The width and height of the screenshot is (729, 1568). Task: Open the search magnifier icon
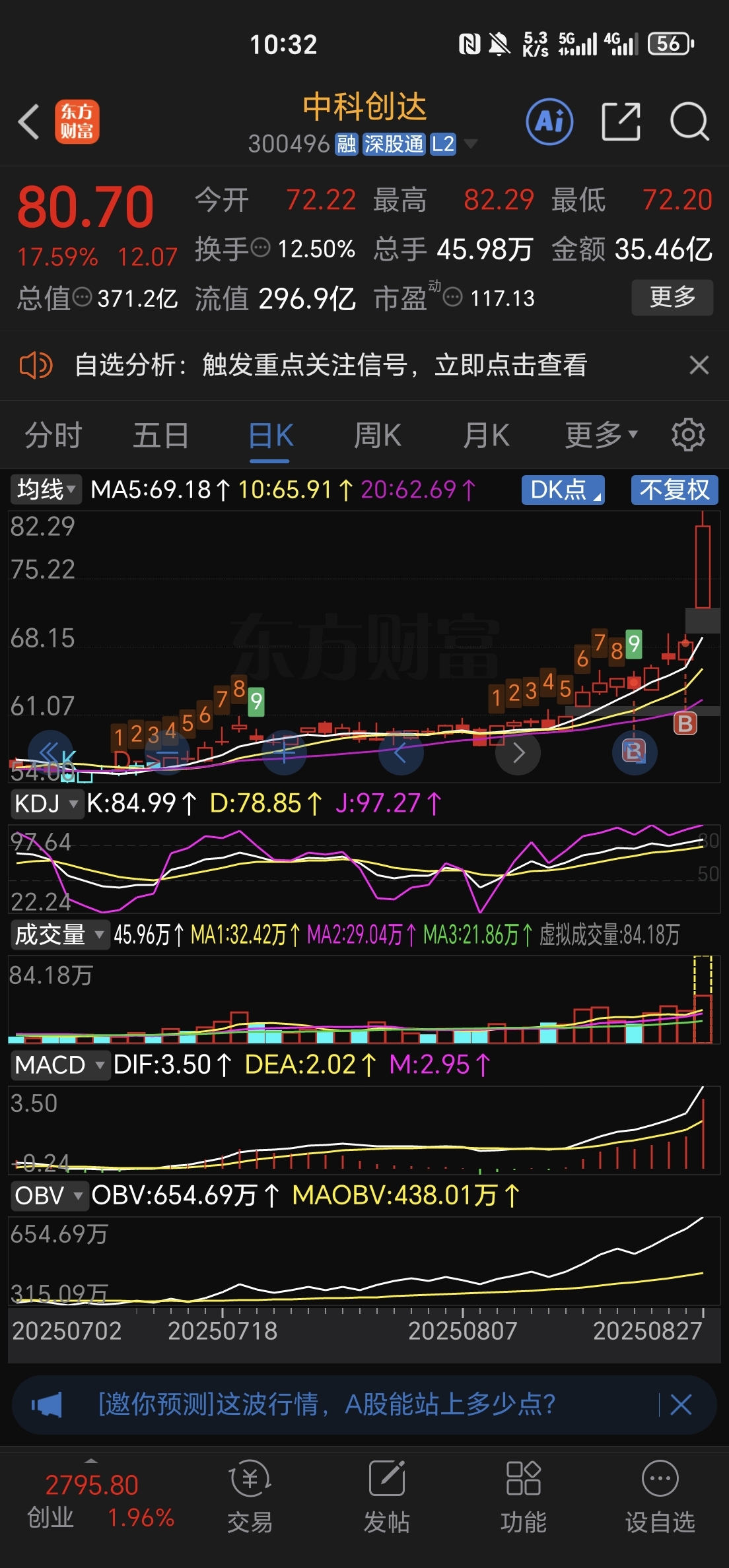coord(689,121)
